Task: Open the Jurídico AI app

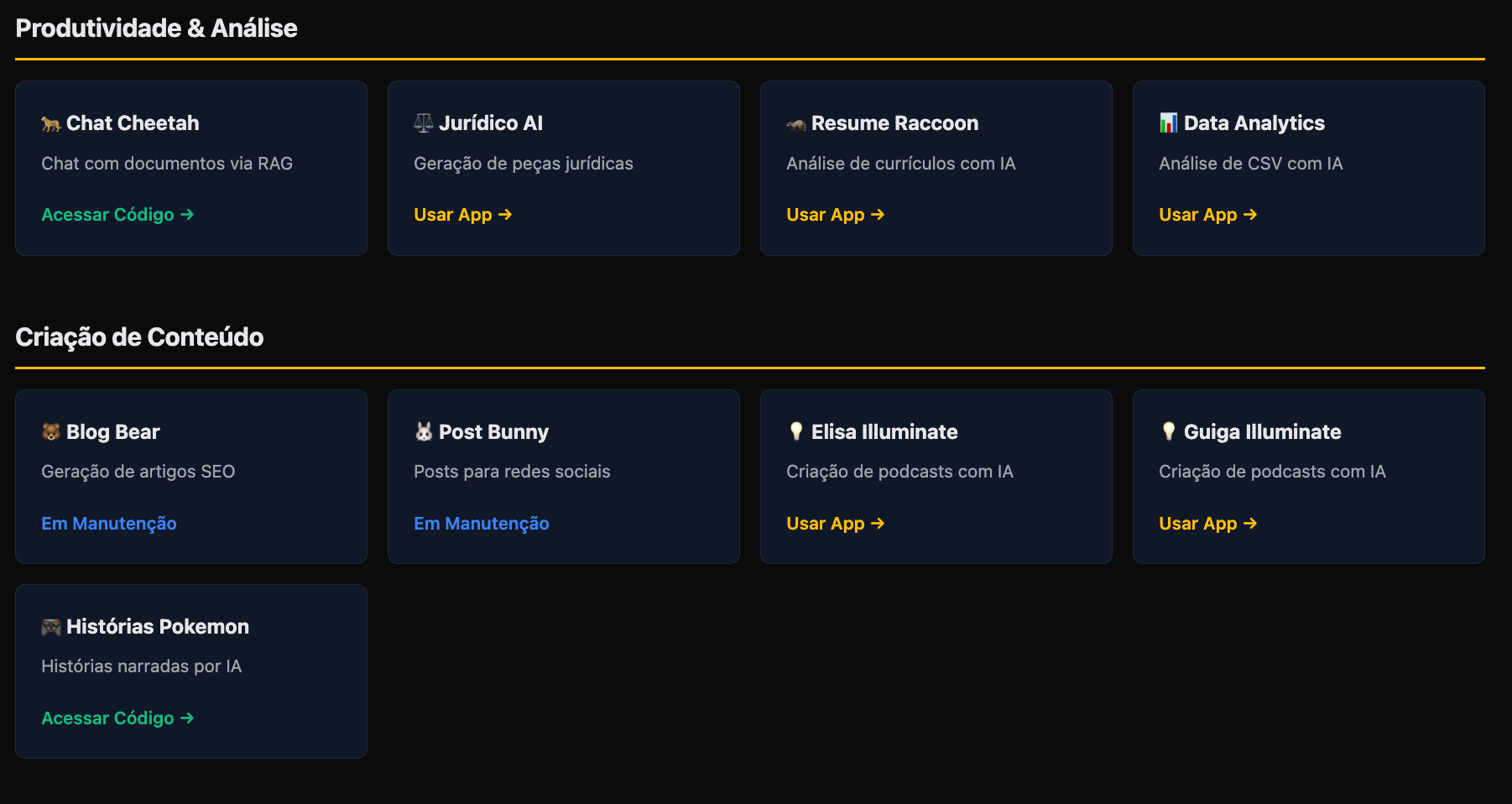Action: click(x=462, y=214)
